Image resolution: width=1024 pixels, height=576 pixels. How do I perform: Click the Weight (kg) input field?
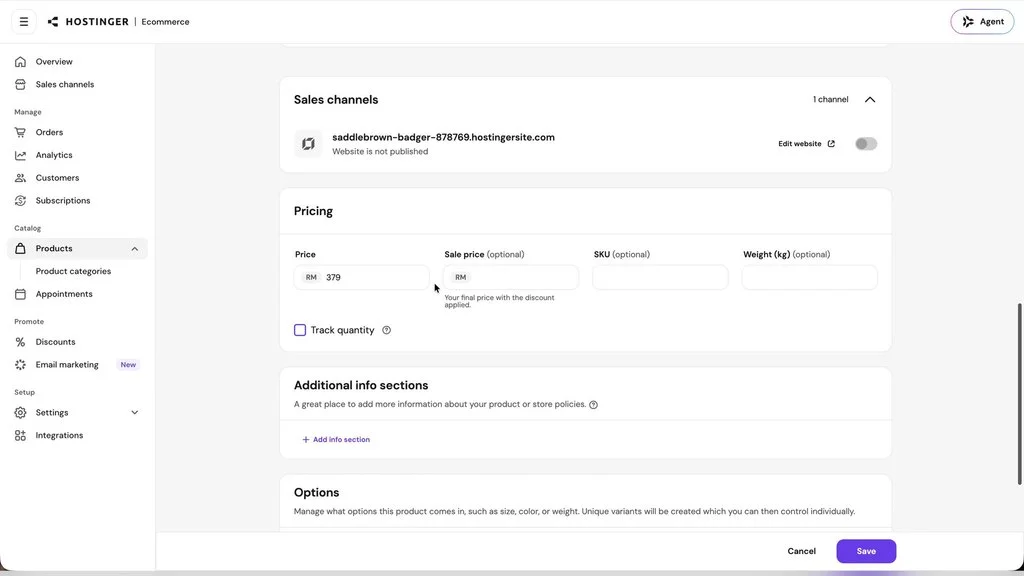point(810,278)
